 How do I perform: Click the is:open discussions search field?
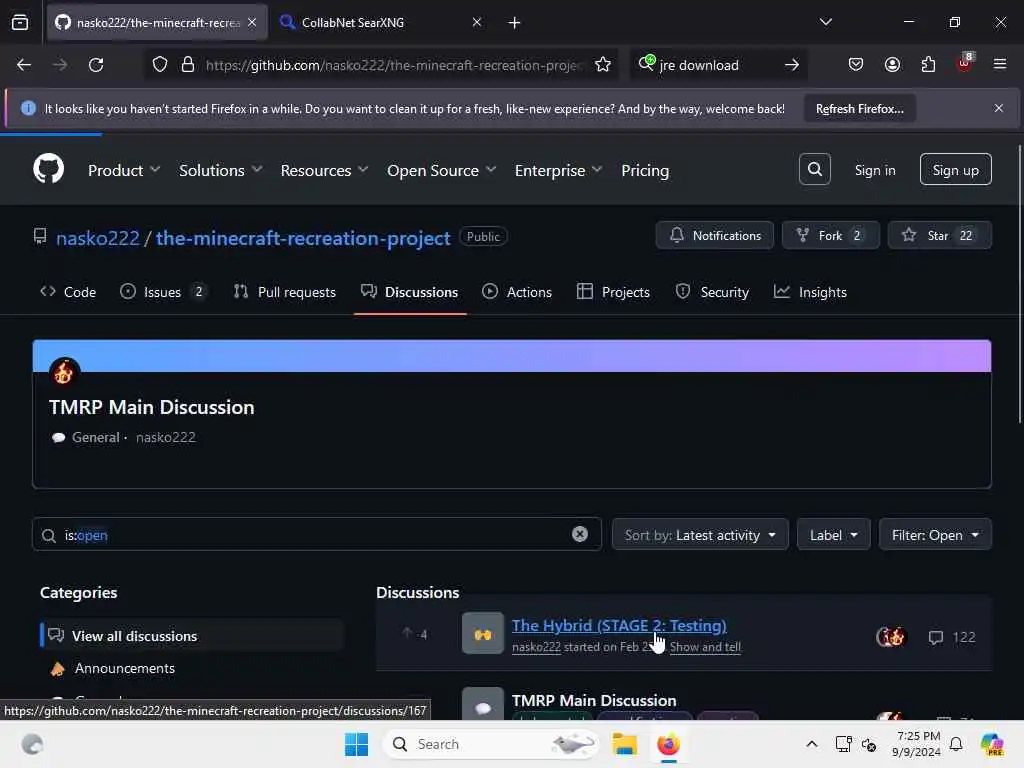tap(317, 535)
